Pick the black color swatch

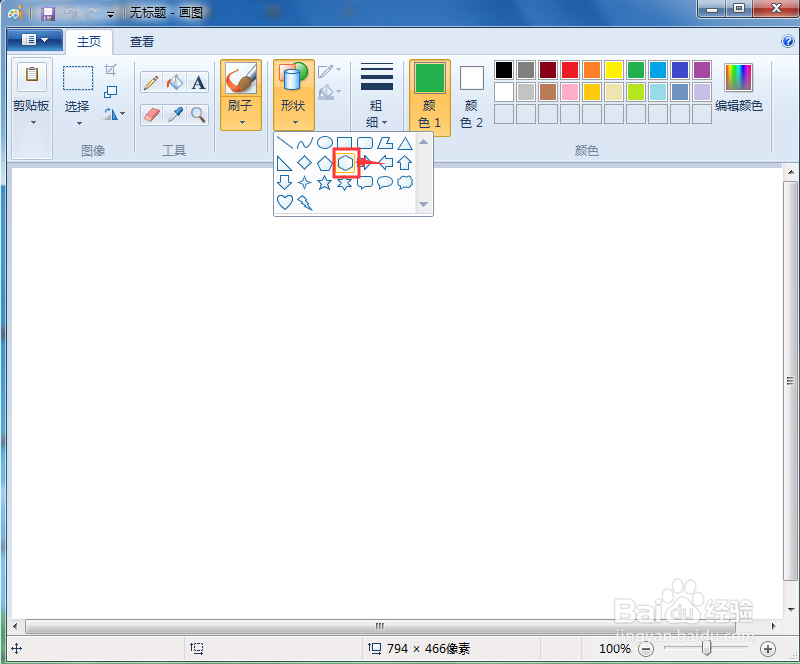(504, 70)
